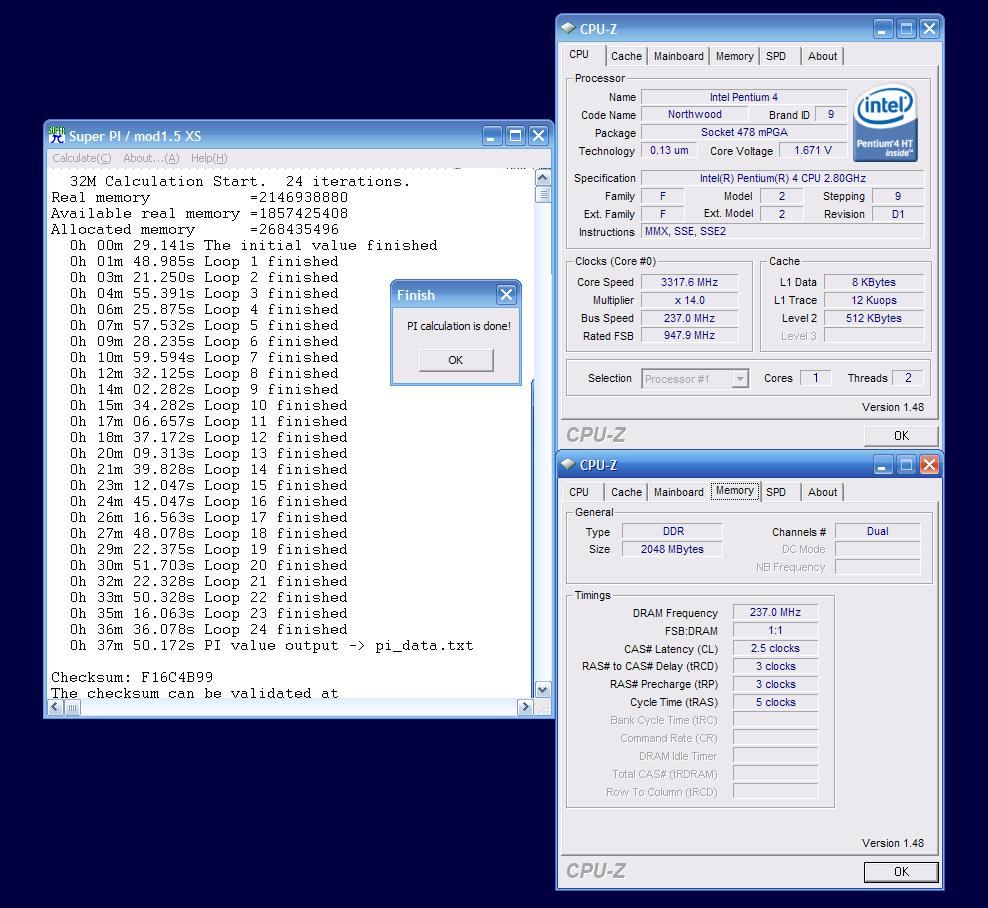The height and width of the screenshot is (908, 988).
Task: Click OK in the top CPU-Z window
Action: point(901,435)
